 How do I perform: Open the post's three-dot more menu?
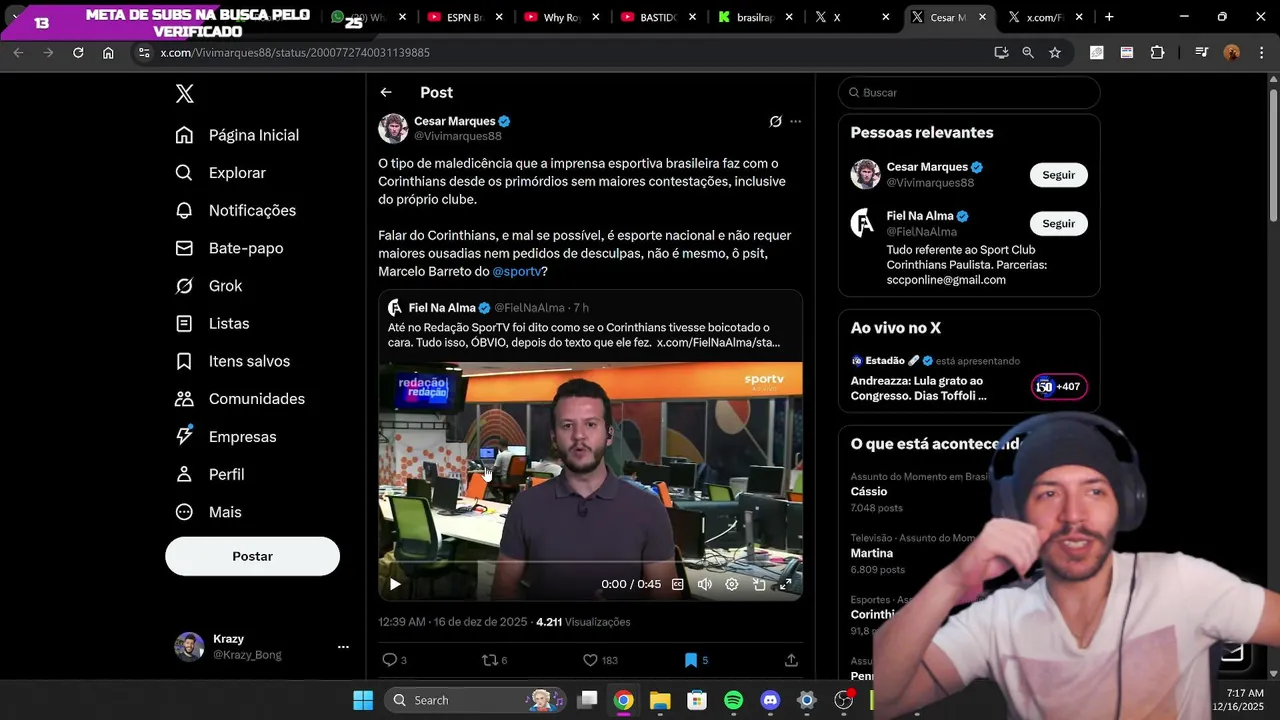click(796, 122)
